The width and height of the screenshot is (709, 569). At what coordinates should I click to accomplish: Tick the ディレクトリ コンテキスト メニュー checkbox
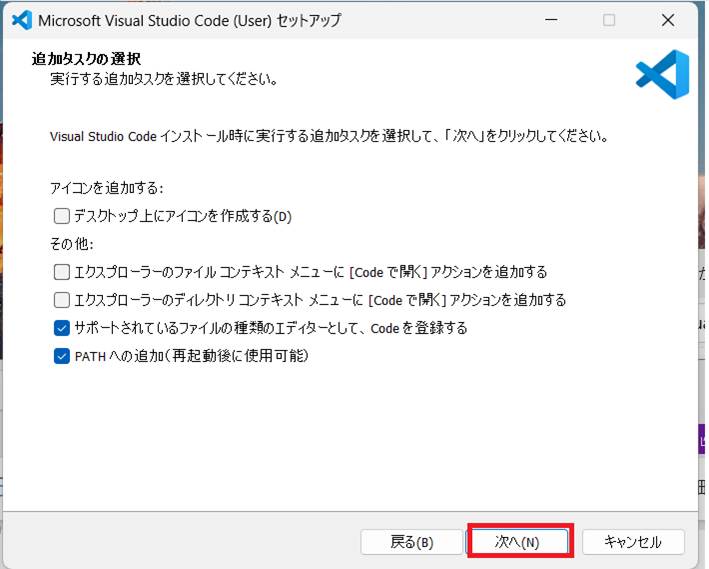click(x=62, y=300)
